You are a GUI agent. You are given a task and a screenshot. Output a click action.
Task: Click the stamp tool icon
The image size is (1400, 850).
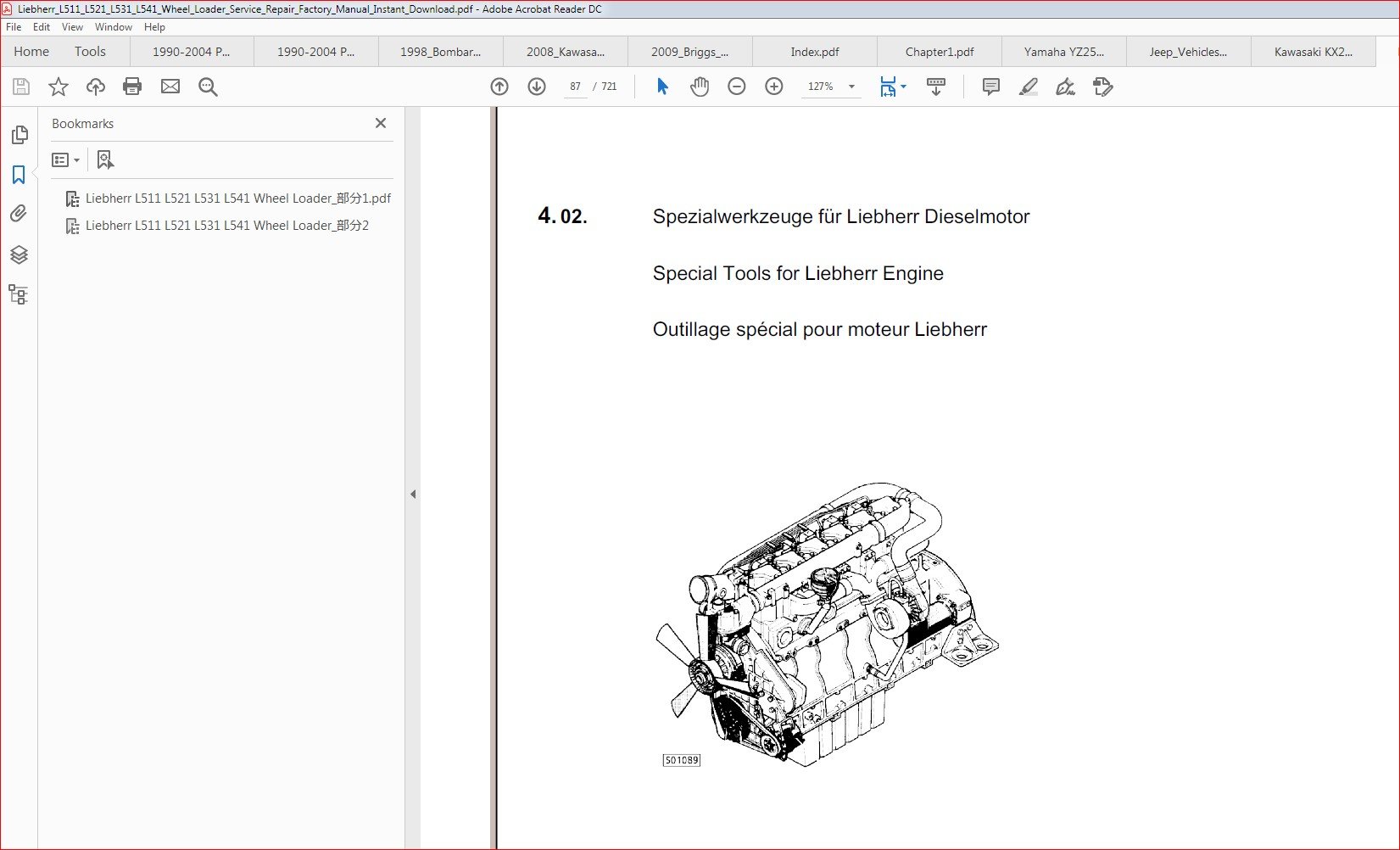tap(1102, 87)
